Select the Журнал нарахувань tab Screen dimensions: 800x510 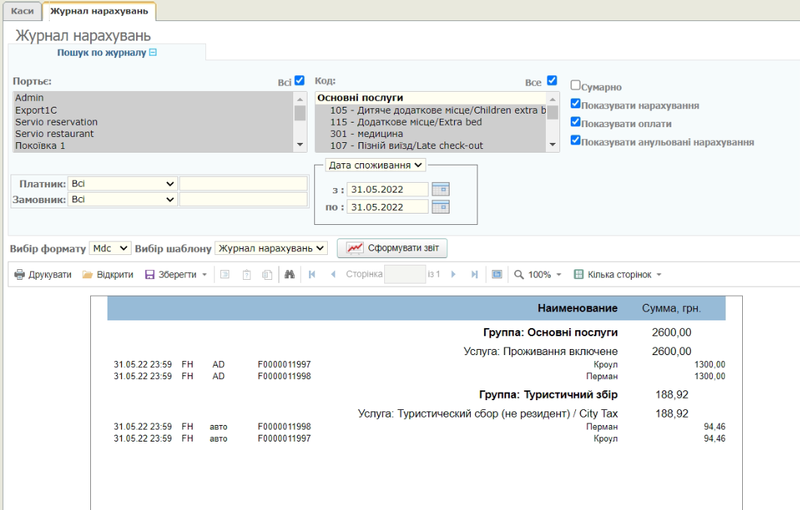click(x=99, y=11)
